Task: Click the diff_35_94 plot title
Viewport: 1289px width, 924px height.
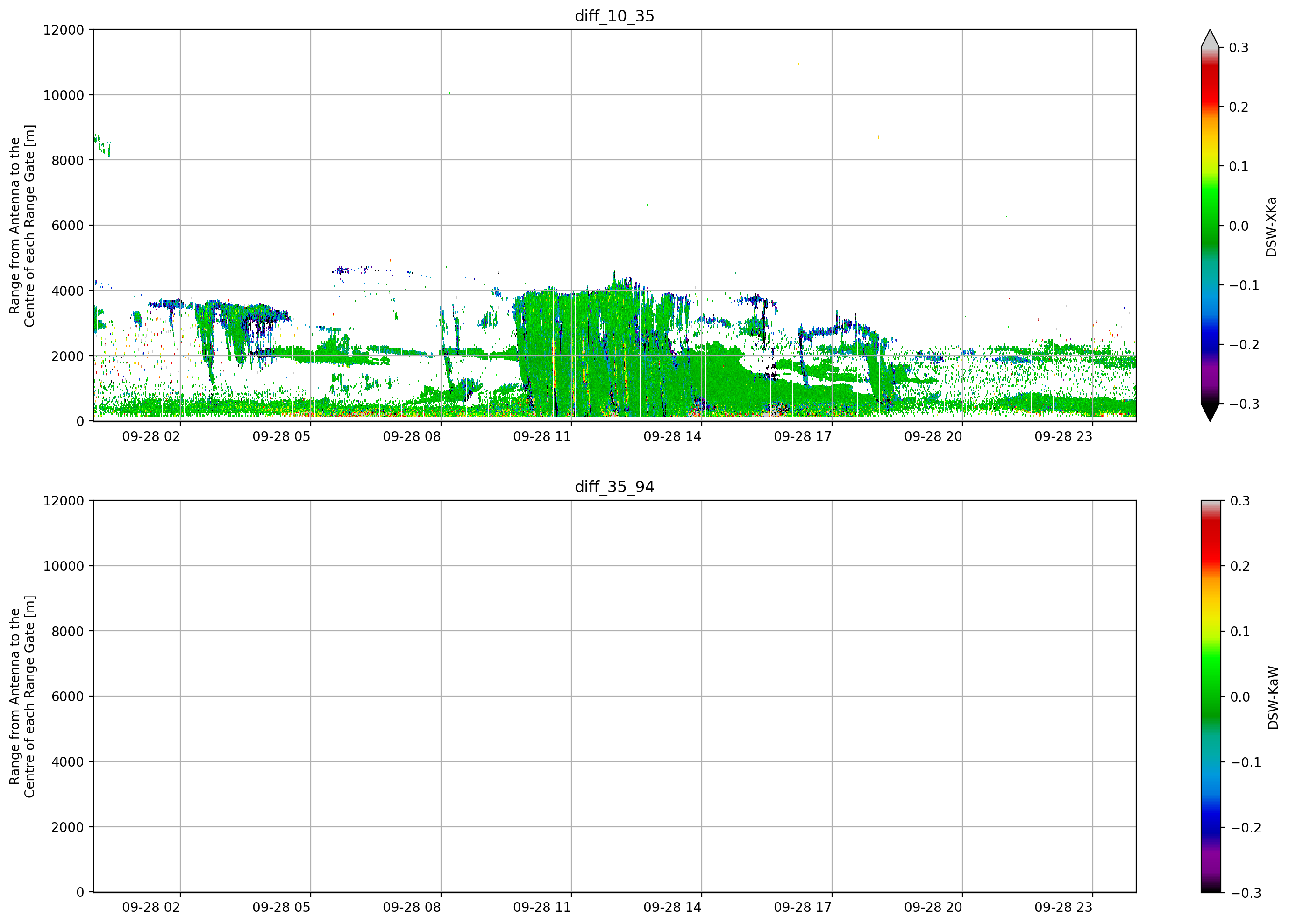Action: (614, 487)
